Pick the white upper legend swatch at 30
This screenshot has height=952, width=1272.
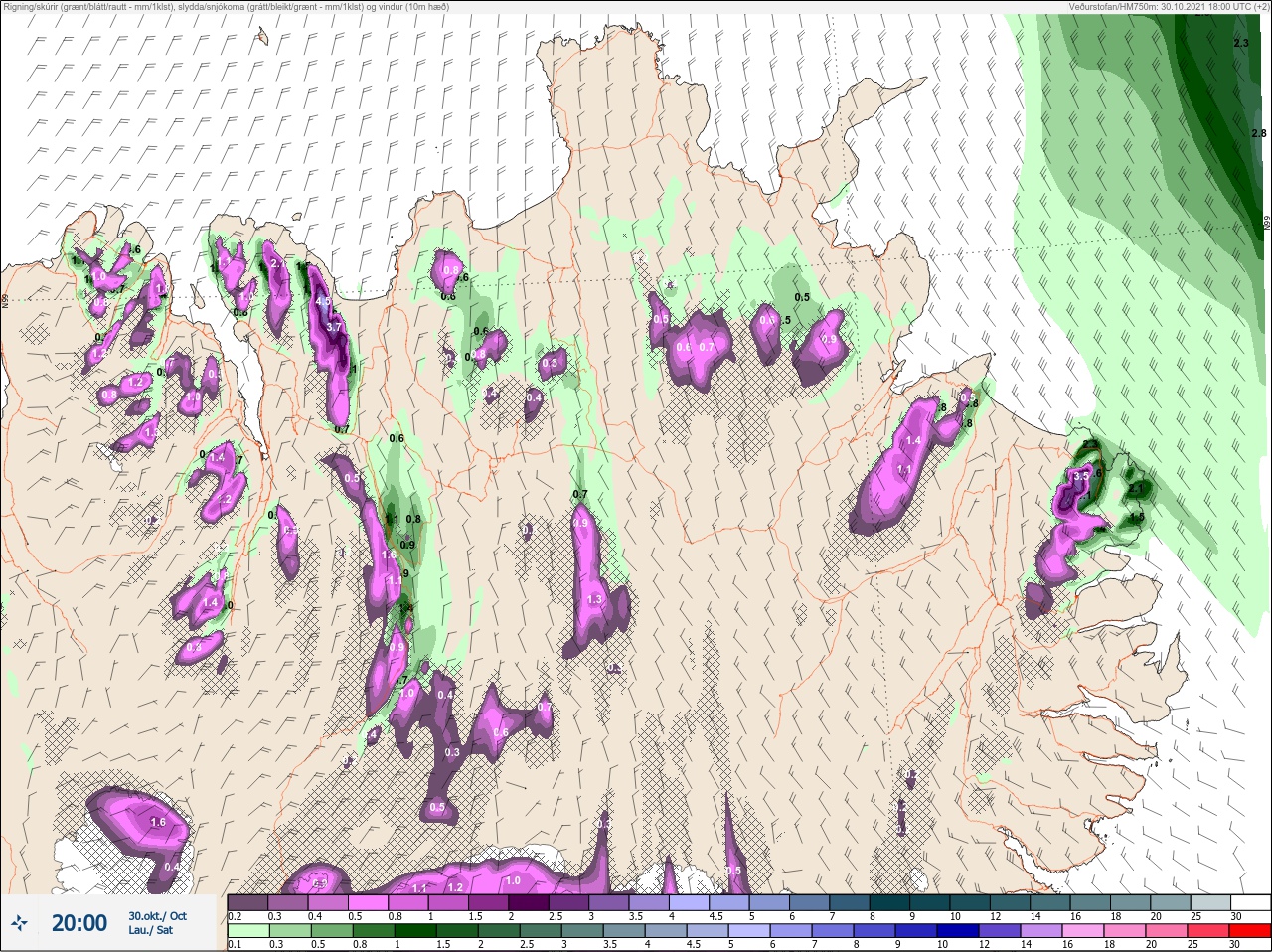tap(1250, 902)
